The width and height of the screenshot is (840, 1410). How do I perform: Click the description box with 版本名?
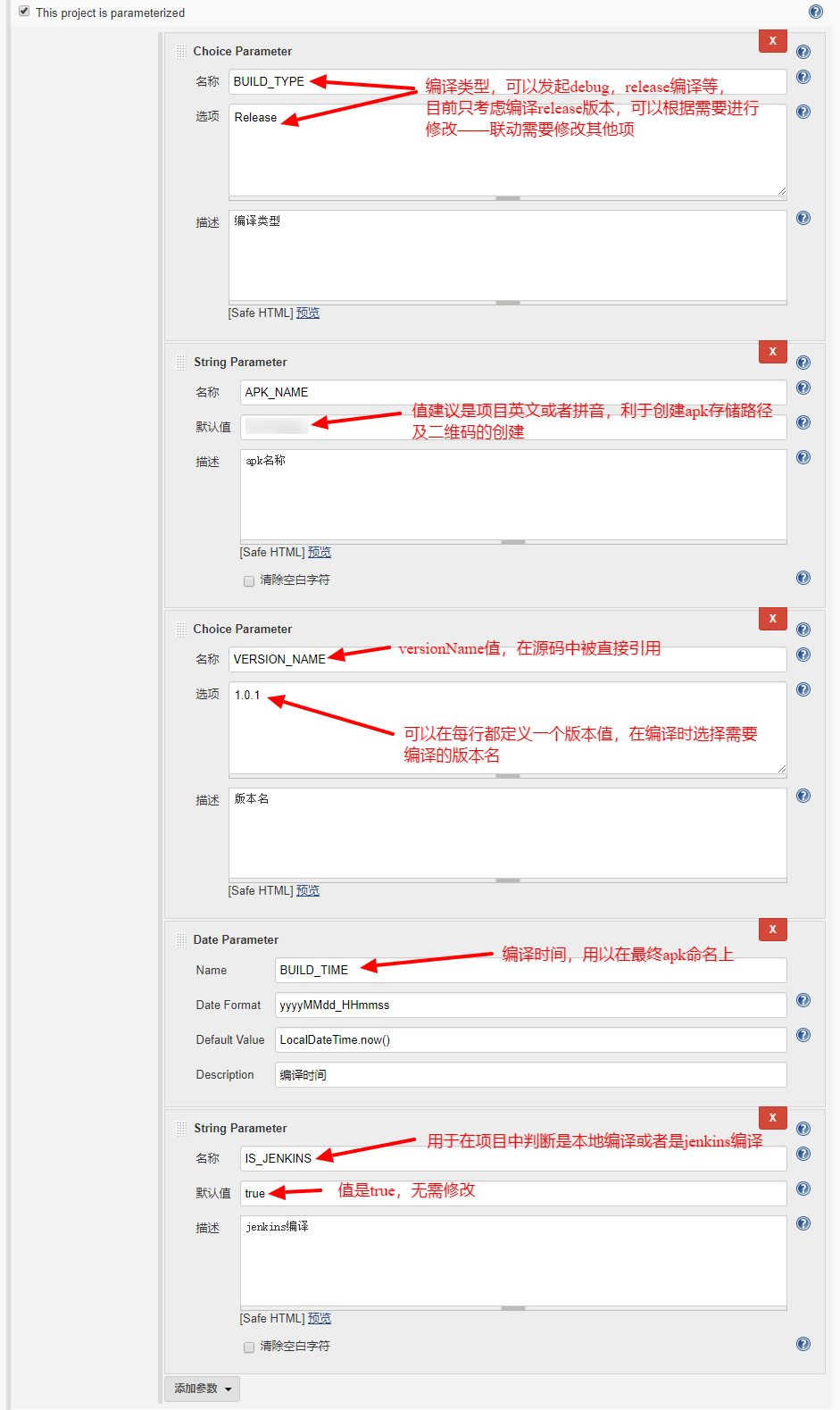point(508,832)
